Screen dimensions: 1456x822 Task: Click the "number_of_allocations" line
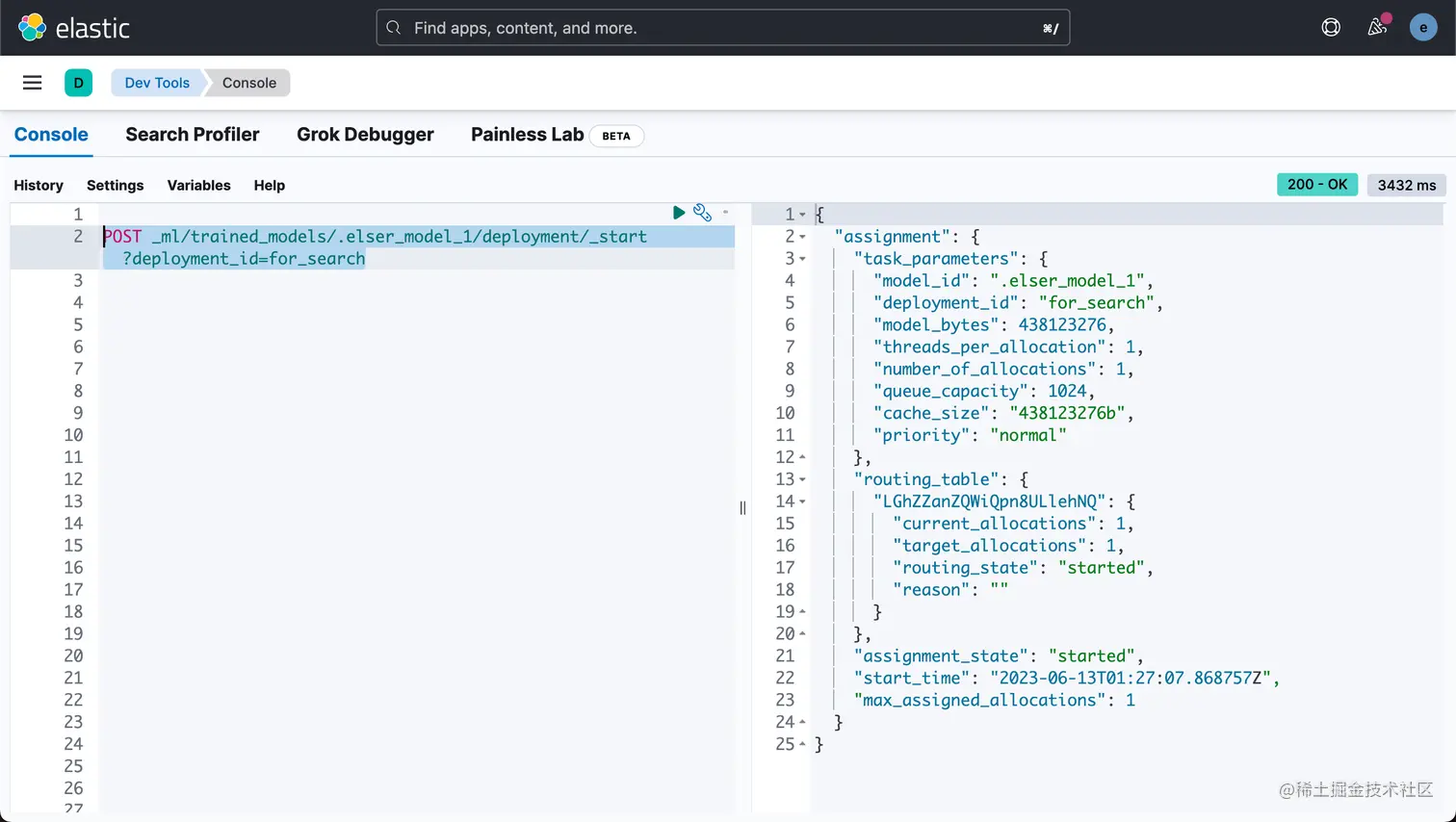[1003, 370]
